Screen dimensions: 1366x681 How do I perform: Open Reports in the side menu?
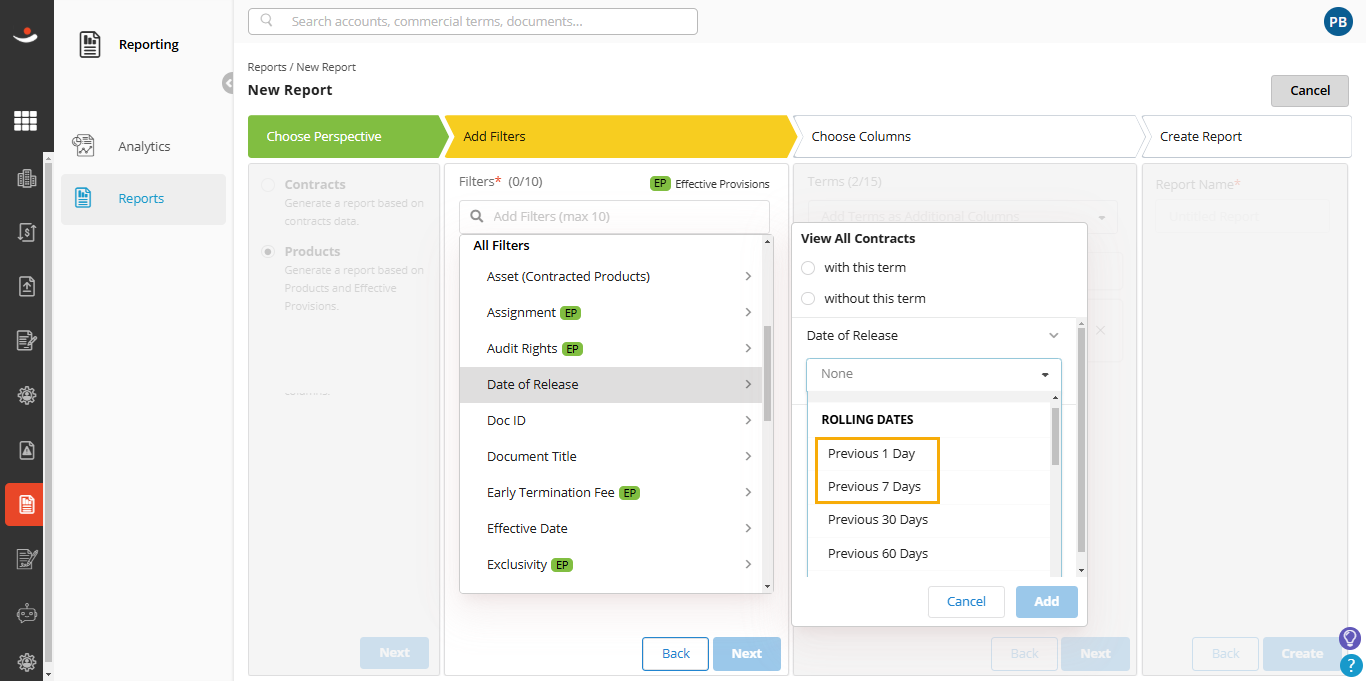pos(143,198)
